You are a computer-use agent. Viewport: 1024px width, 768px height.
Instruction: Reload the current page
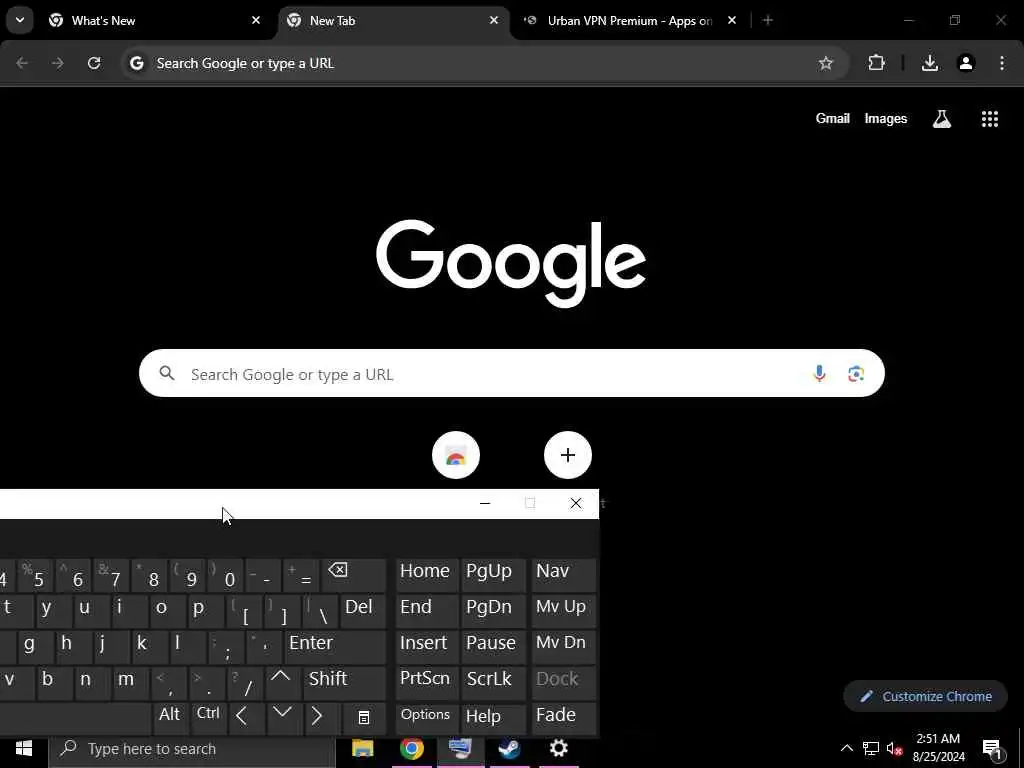pos(94,63)
